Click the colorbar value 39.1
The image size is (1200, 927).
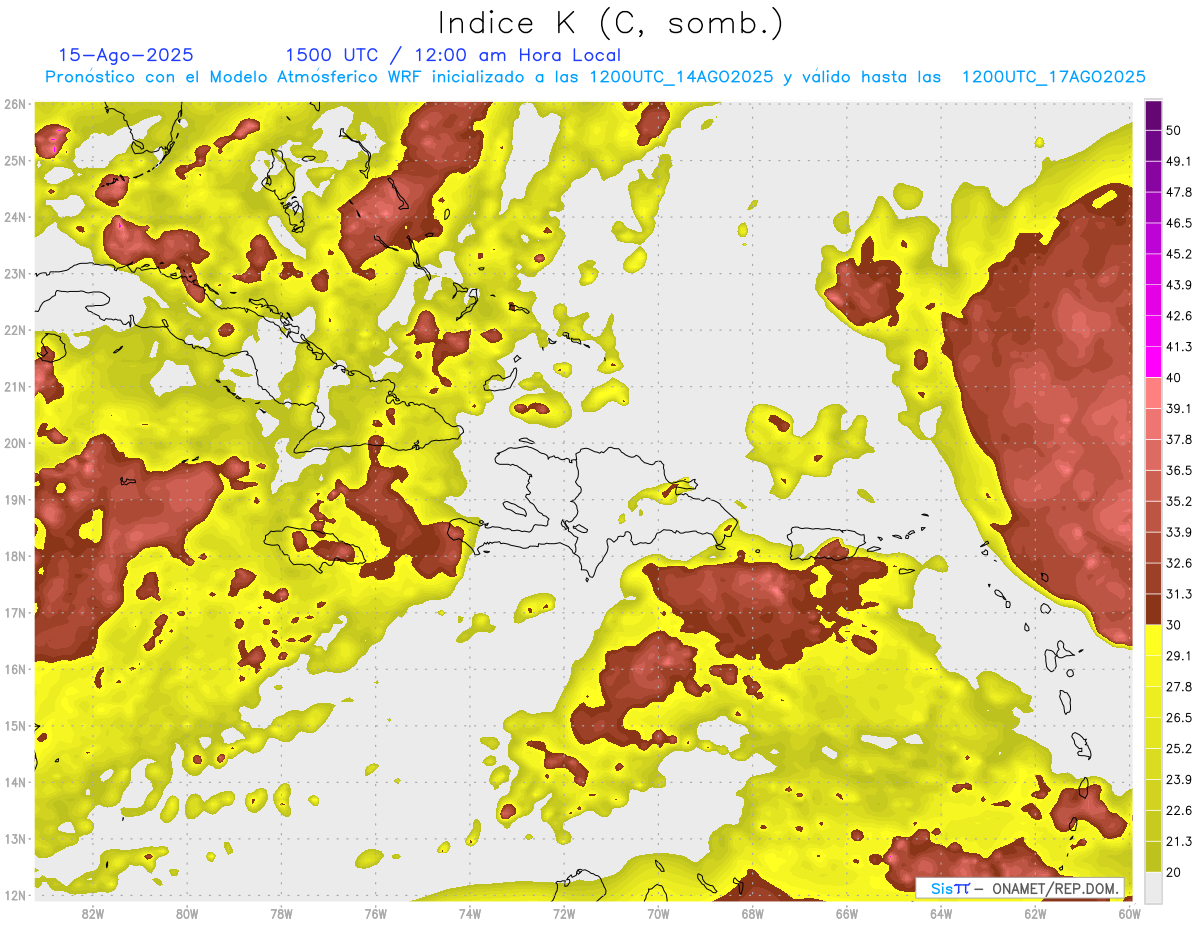coord(1179,409)
